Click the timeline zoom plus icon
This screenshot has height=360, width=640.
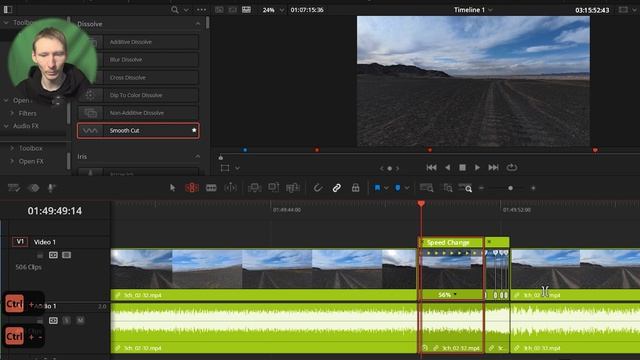click(533, 188)
